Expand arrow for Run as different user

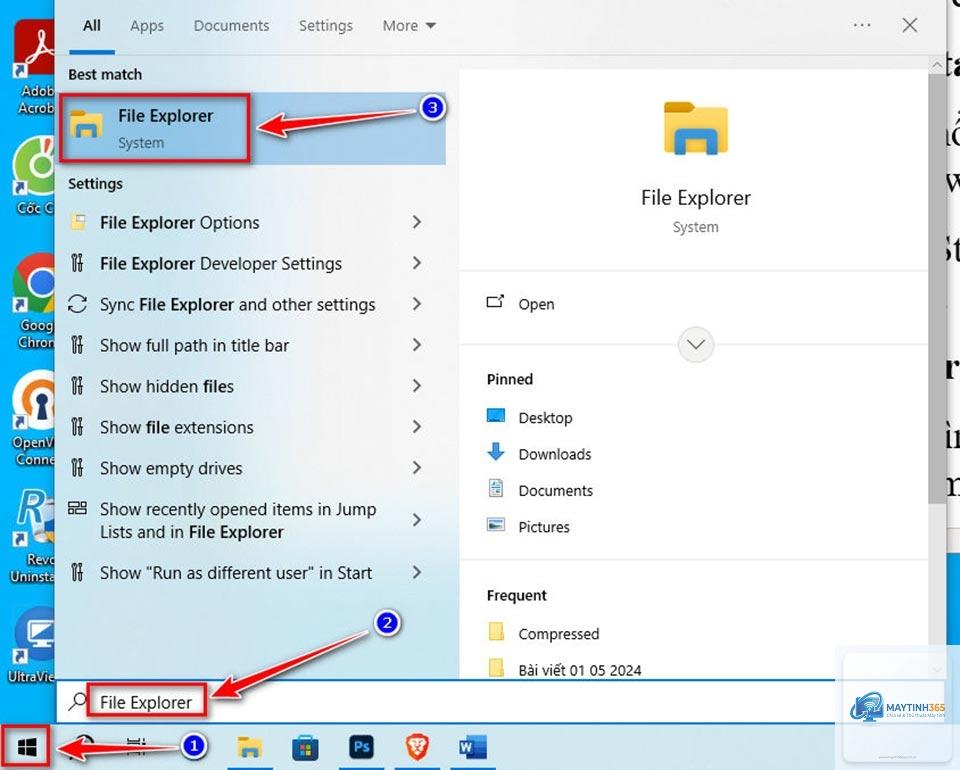pyautogui.click(x=417, y=572)
